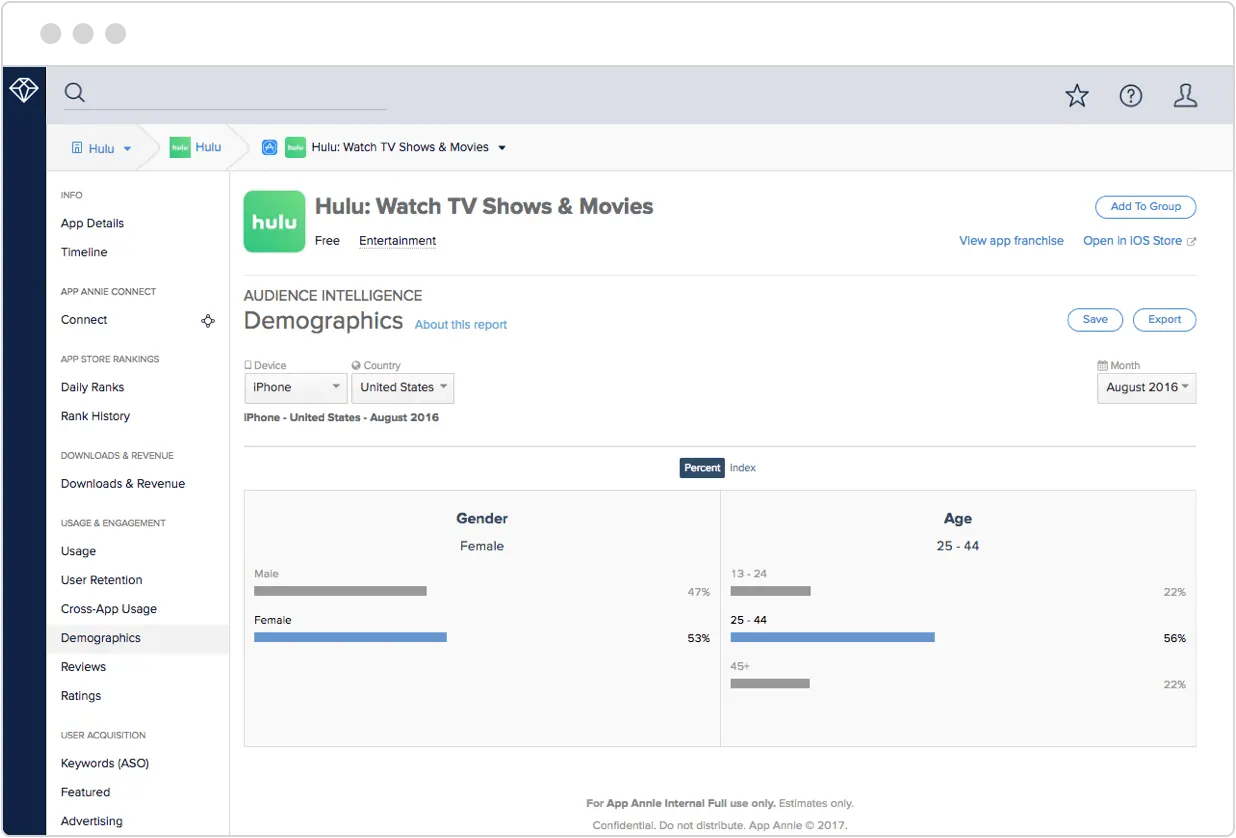Open Timeline in sidebar
The height and width of the screenshot is (838, 1236).
coord(84,253)
